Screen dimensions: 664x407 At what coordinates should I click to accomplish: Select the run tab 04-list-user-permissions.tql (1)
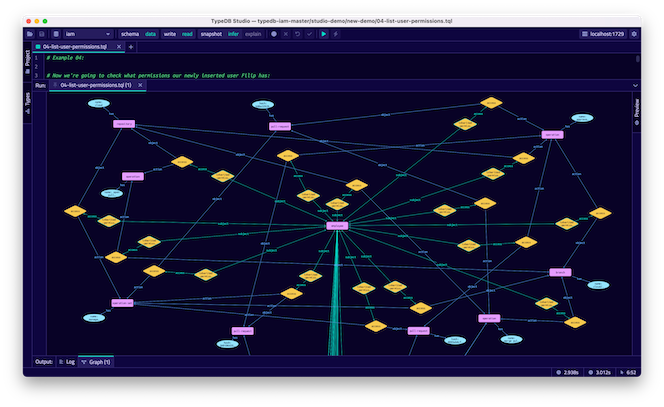[x=96, y=85]
